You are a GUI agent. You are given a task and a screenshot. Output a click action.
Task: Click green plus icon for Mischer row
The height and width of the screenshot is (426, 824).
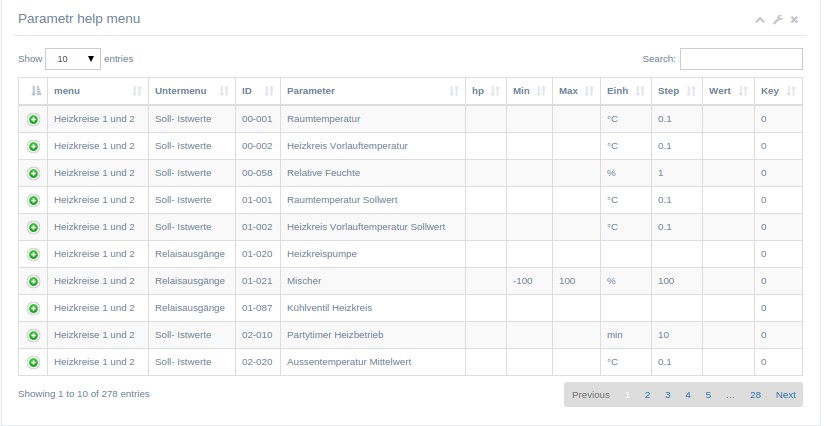click(x=33, y=282)
